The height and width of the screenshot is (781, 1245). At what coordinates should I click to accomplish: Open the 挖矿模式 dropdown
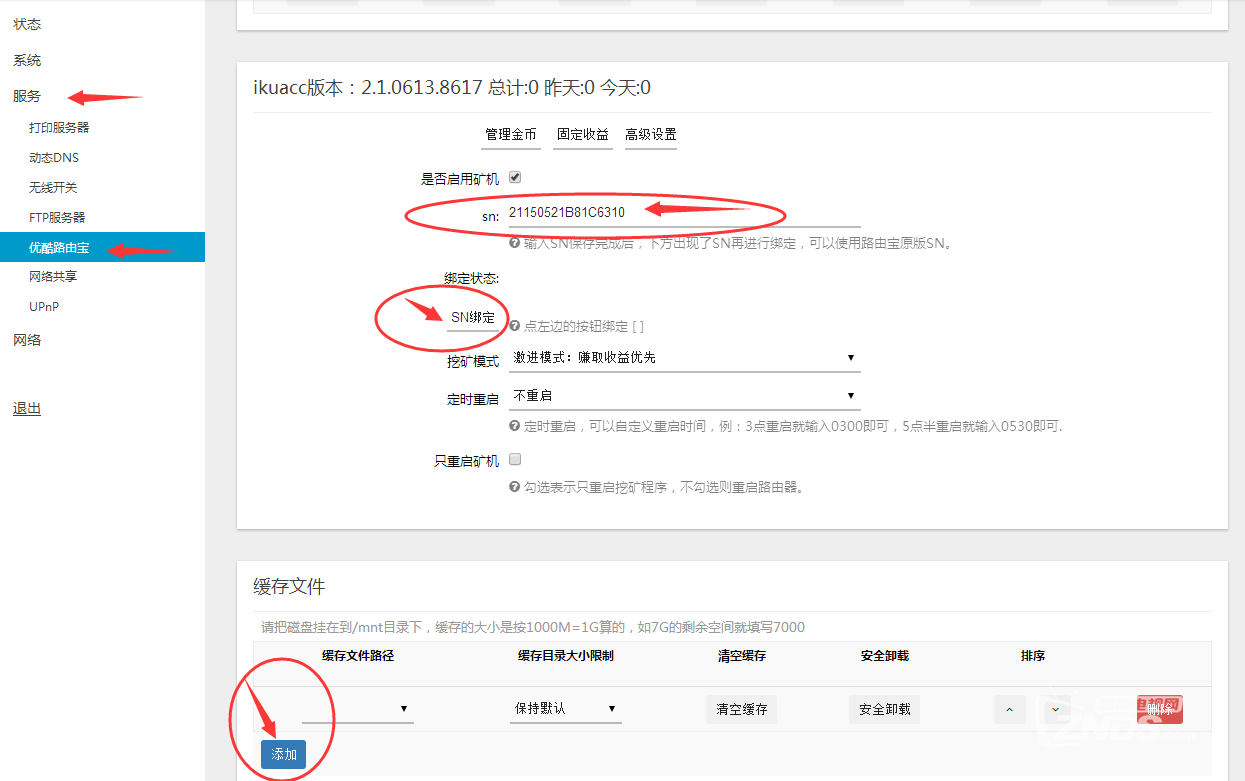684,357
